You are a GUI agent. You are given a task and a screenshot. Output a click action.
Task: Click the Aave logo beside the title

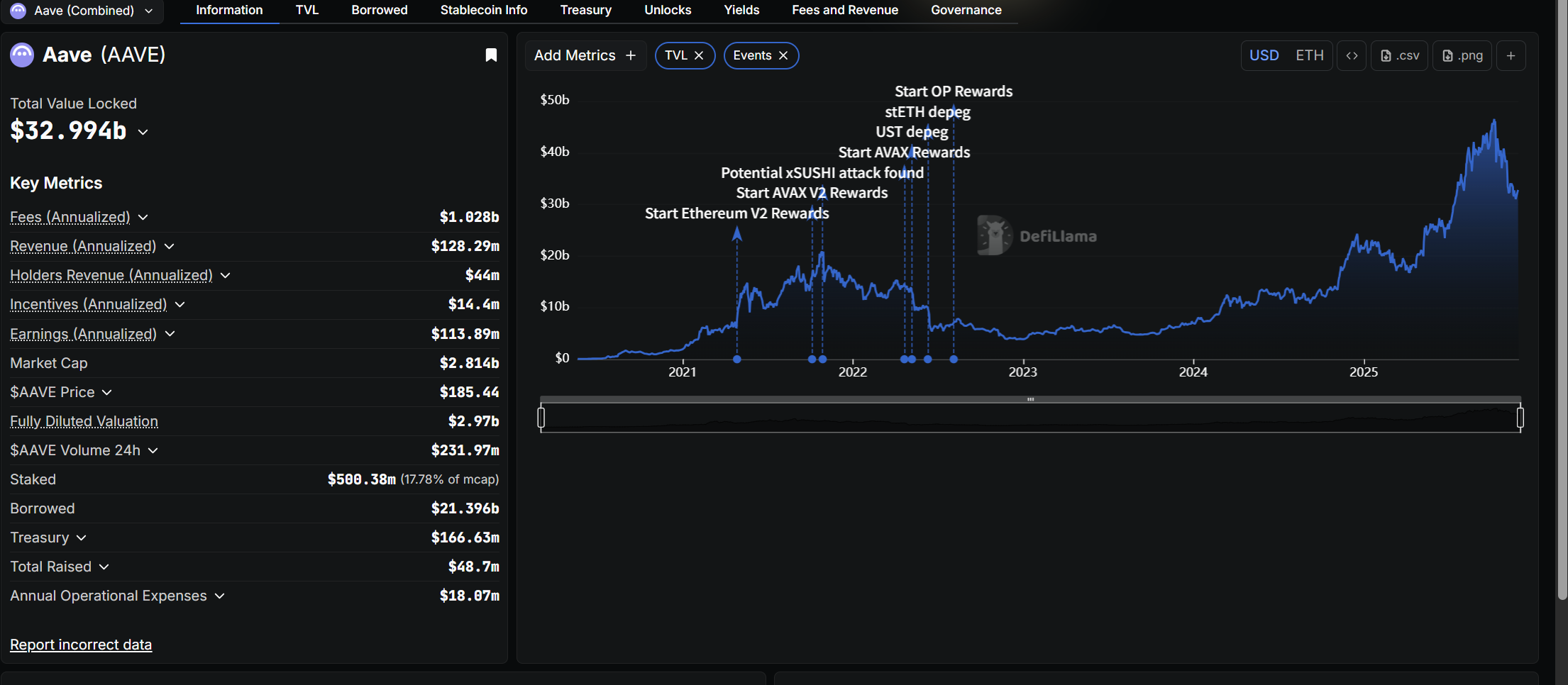pos(22,55)
